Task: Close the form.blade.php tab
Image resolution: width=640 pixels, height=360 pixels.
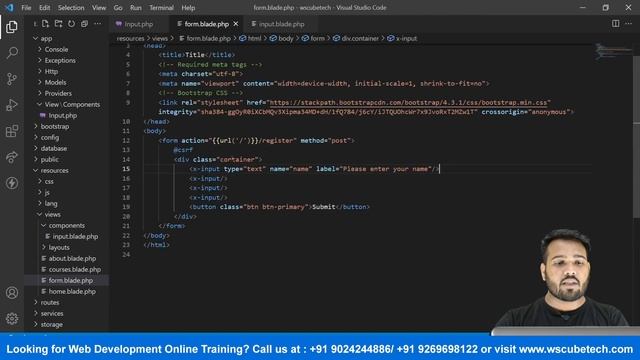Action: click(236, 24)
